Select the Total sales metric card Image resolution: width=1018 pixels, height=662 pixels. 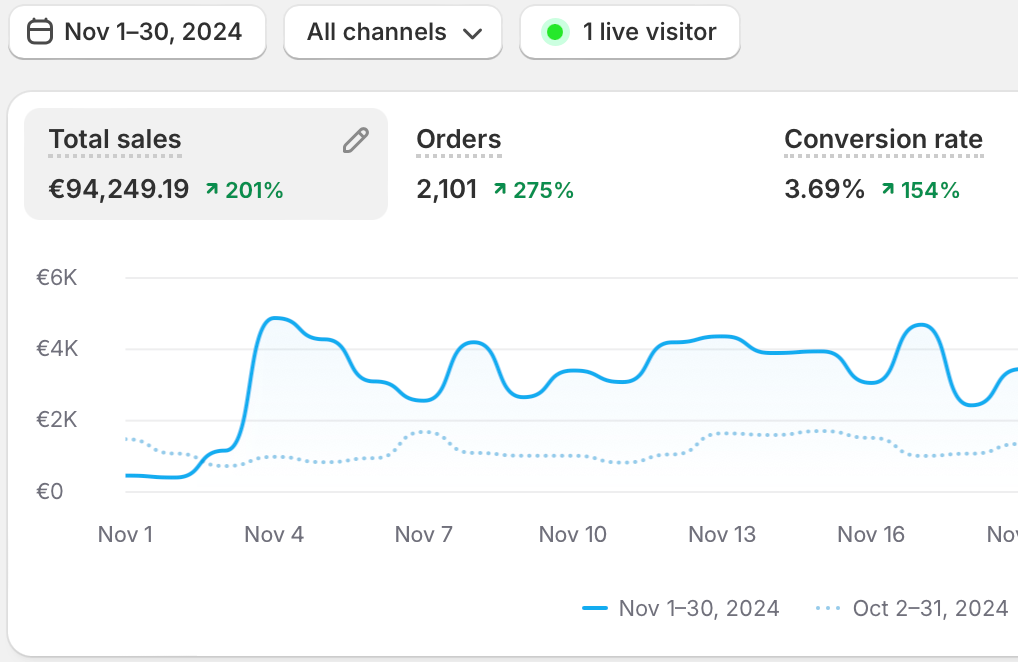click(x=205, y=163)
